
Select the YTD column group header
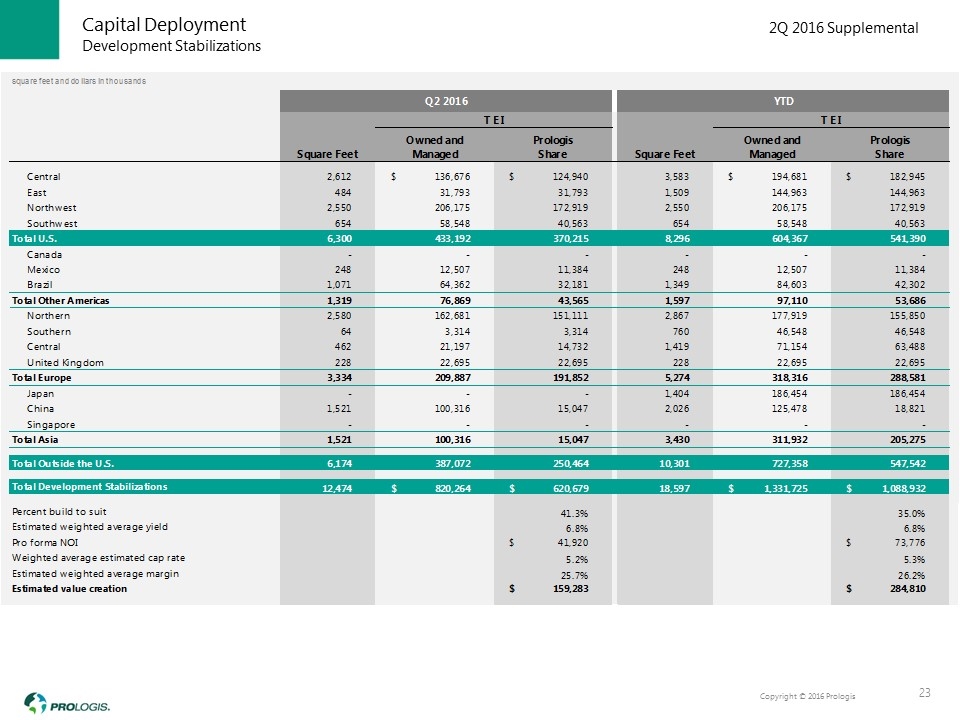(x=787, y=100)
